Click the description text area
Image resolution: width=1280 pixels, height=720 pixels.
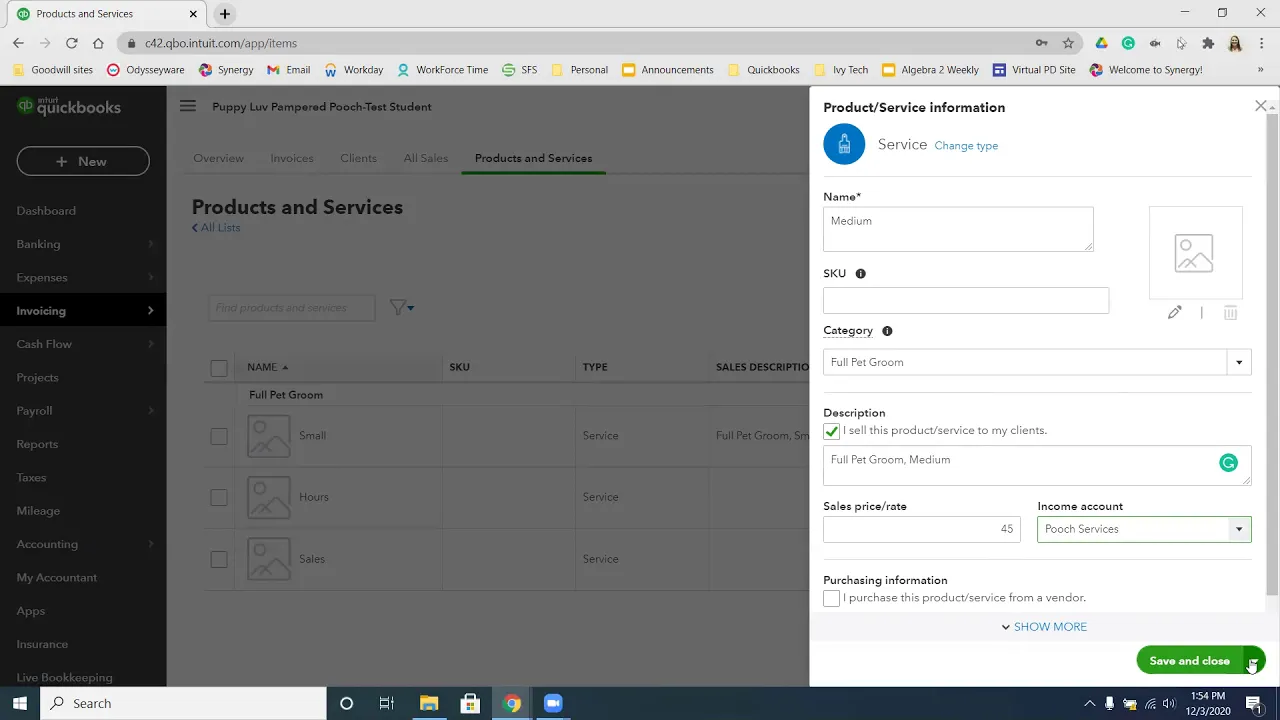1037,466
